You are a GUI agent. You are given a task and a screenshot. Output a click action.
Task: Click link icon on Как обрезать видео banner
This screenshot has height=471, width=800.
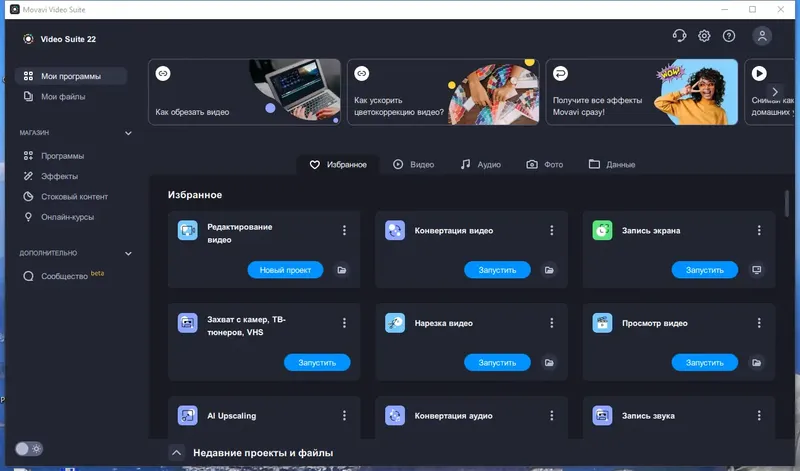click(163, 73)
